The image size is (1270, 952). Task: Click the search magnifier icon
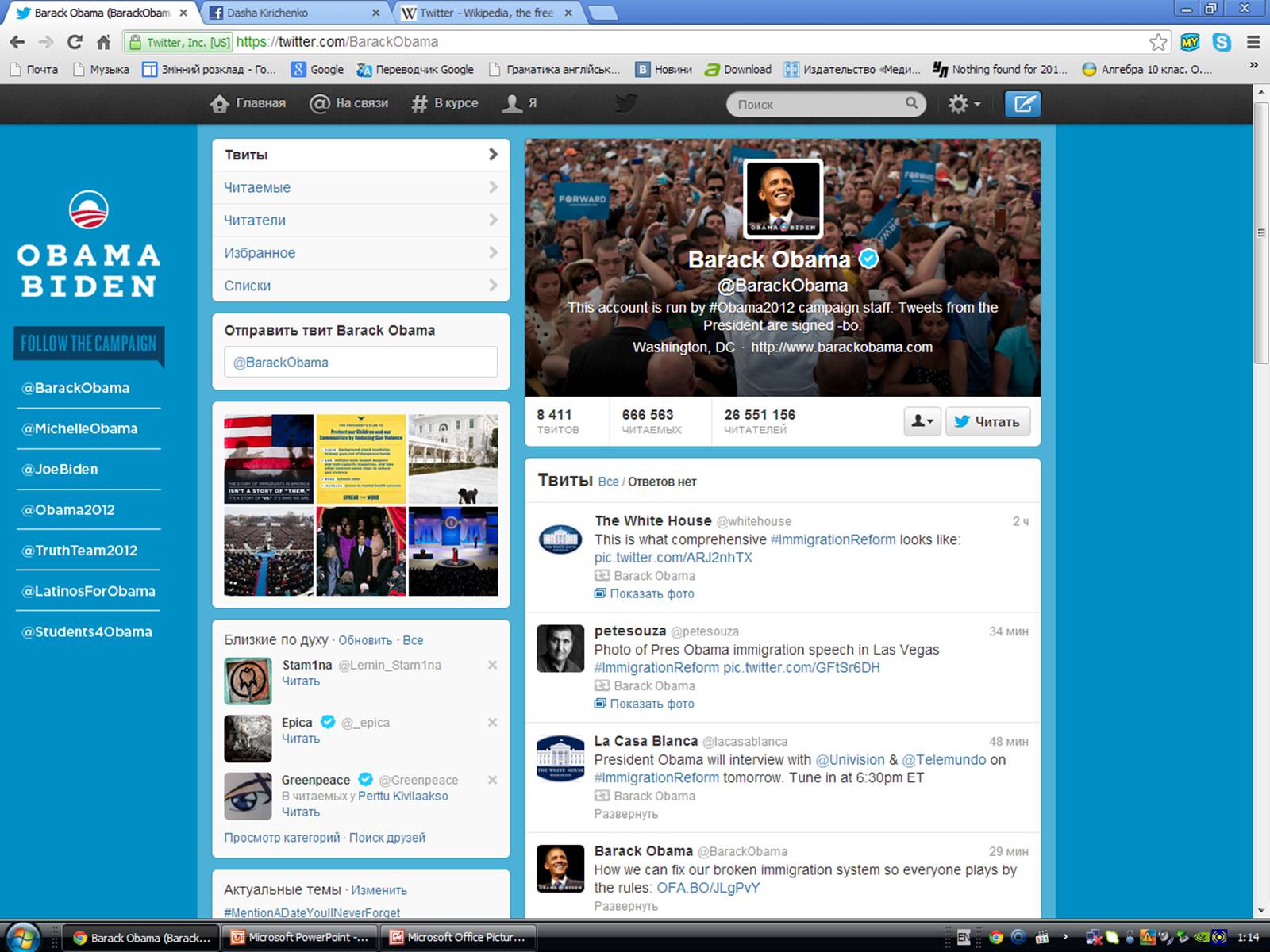pos(911,103)
